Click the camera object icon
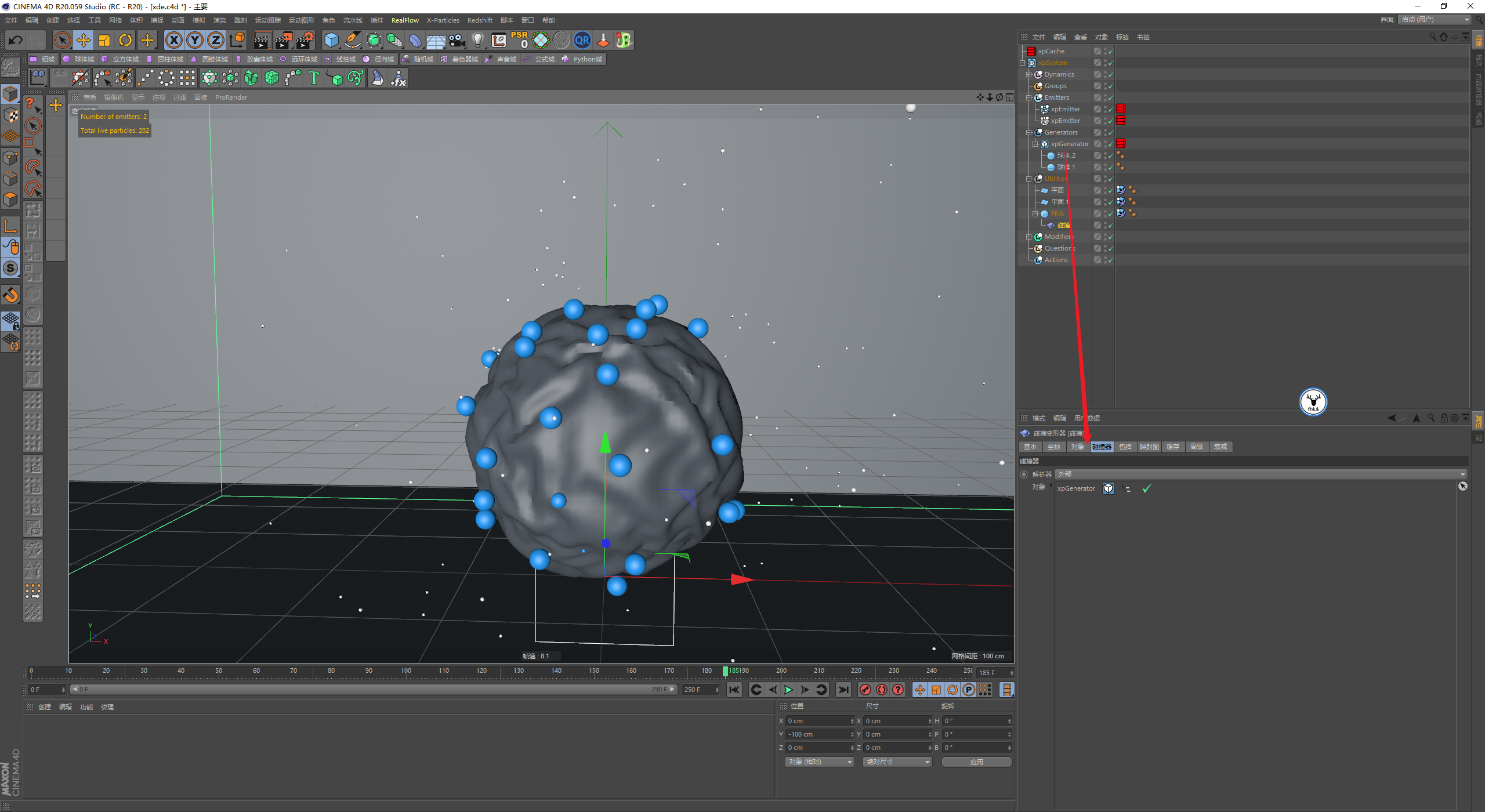Image resolution: width=1485 pixels, height=812 pixels. coord(457,40)
